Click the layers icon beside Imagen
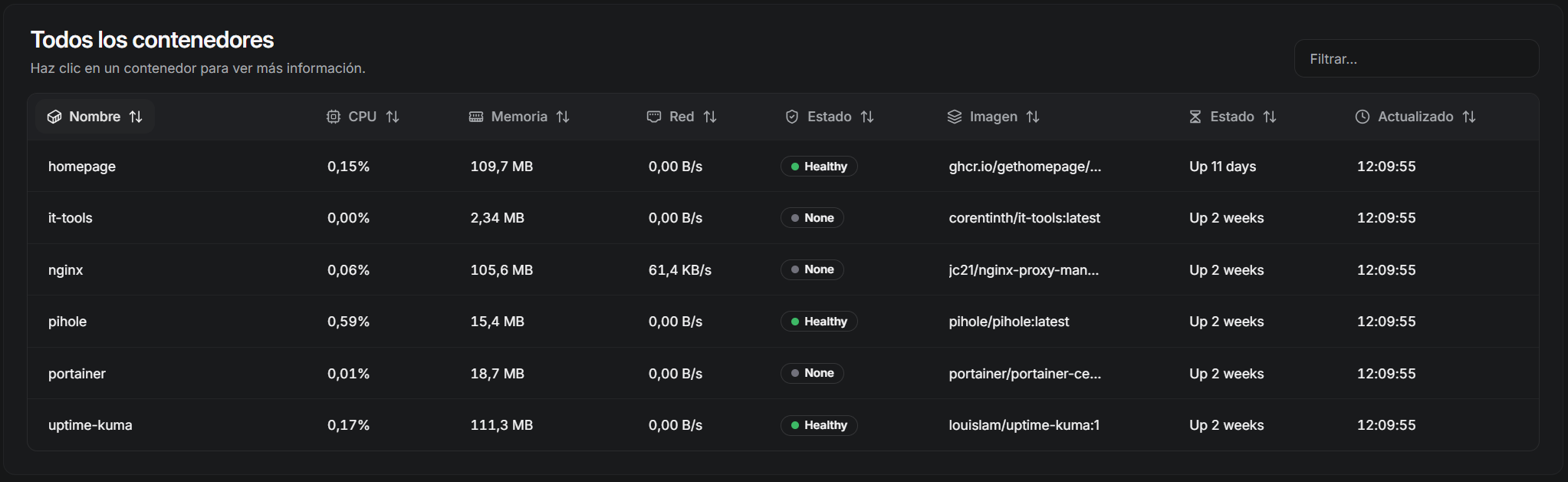Viewport: 1568px width, 482px height. coord(955,117)
